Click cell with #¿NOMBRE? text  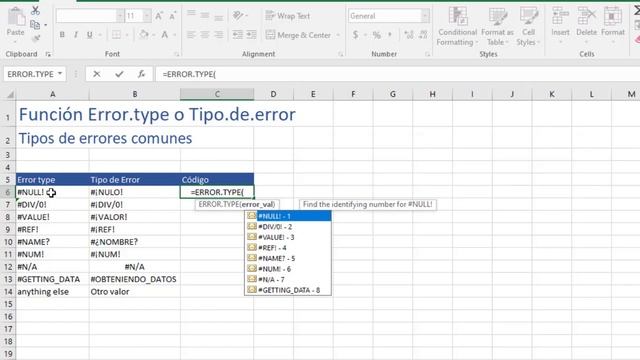[135, 242]
